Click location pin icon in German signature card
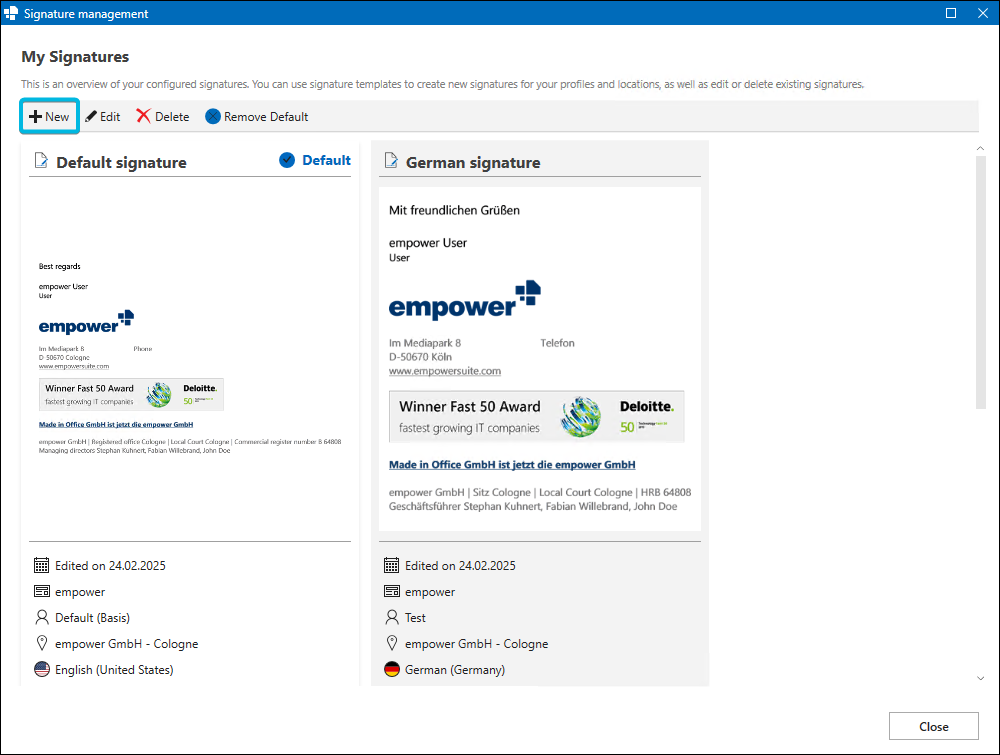1000x755 pixels. coord(392,643)
